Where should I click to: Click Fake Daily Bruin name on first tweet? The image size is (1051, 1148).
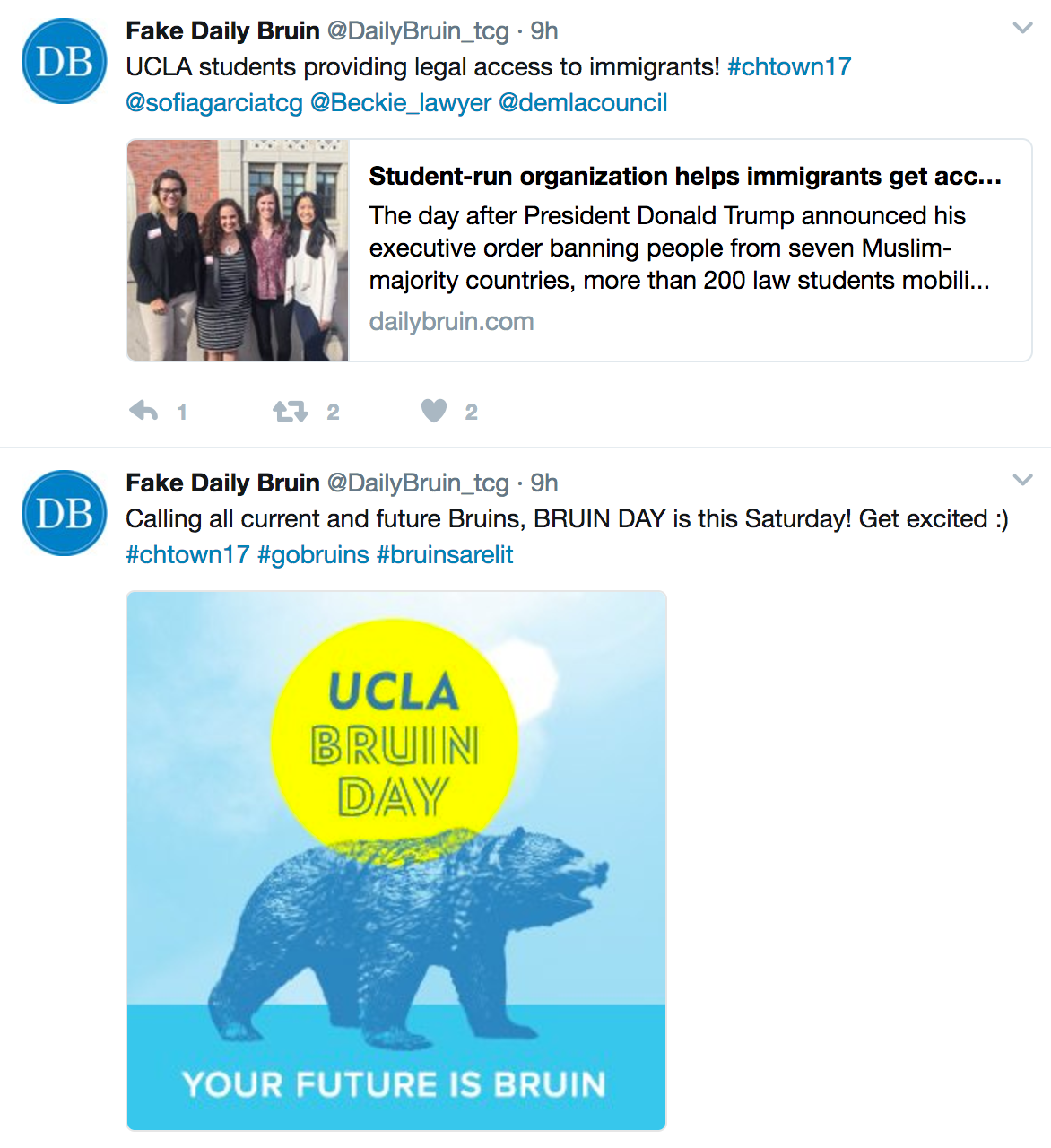click(x=222, y=31)
